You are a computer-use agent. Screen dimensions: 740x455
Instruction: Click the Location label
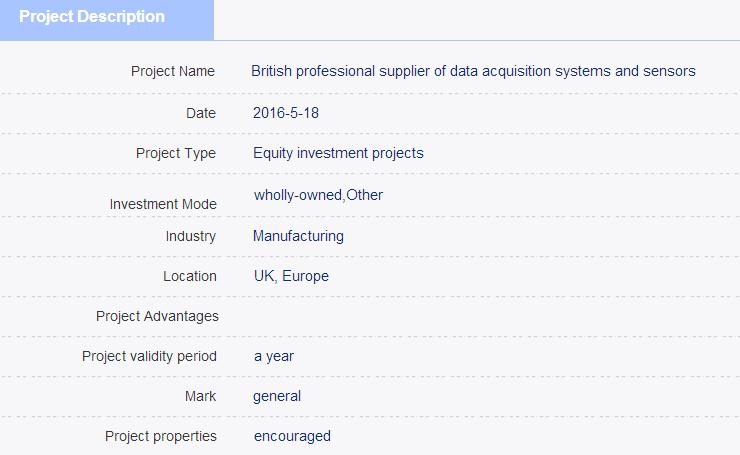[190, 276]
